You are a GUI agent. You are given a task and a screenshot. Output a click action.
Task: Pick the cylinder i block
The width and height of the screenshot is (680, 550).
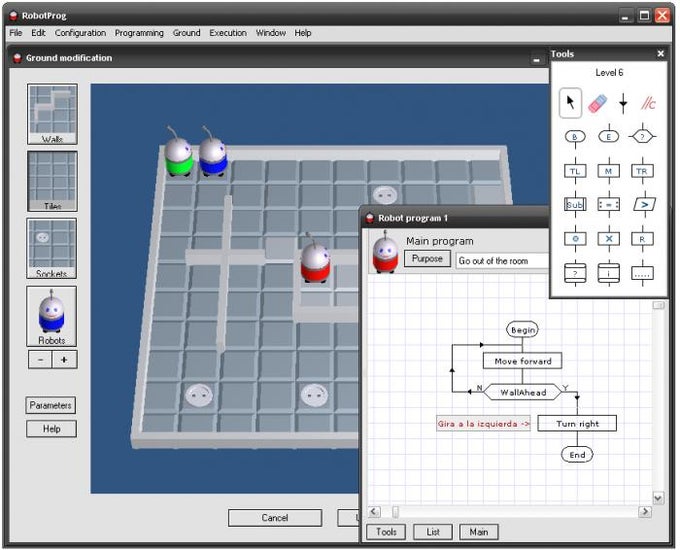[608, 273]
